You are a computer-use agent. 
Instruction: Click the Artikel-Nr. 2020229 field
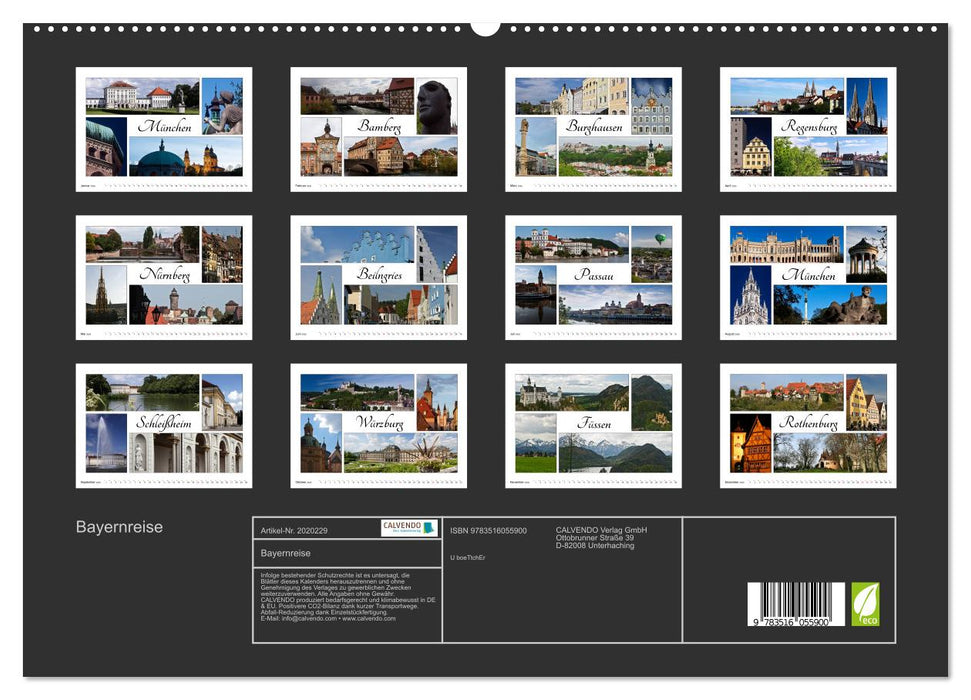(294, 530)
